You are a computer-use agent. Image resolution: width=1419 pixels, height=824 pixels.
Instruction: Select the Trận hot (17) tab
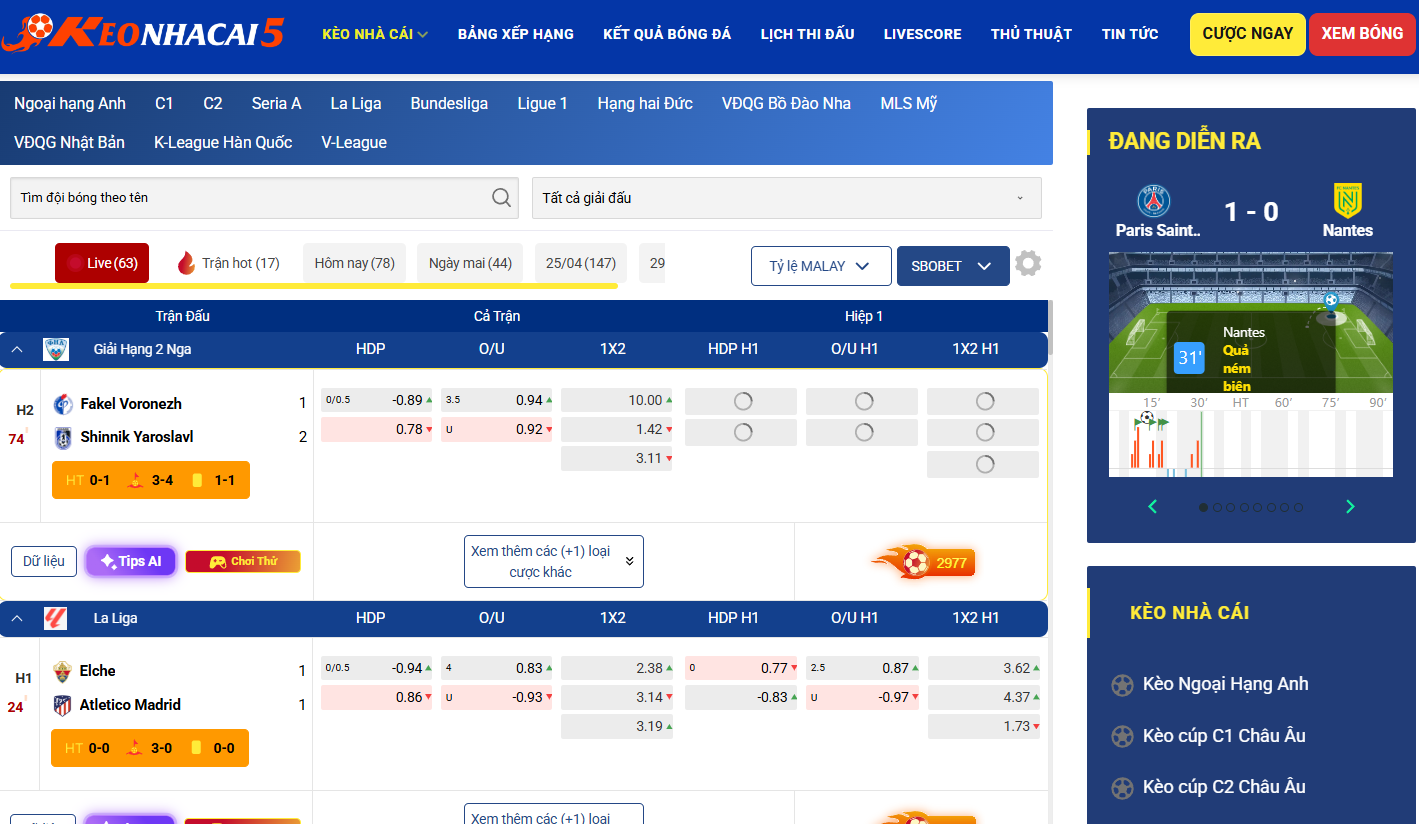tap(228, 263)
